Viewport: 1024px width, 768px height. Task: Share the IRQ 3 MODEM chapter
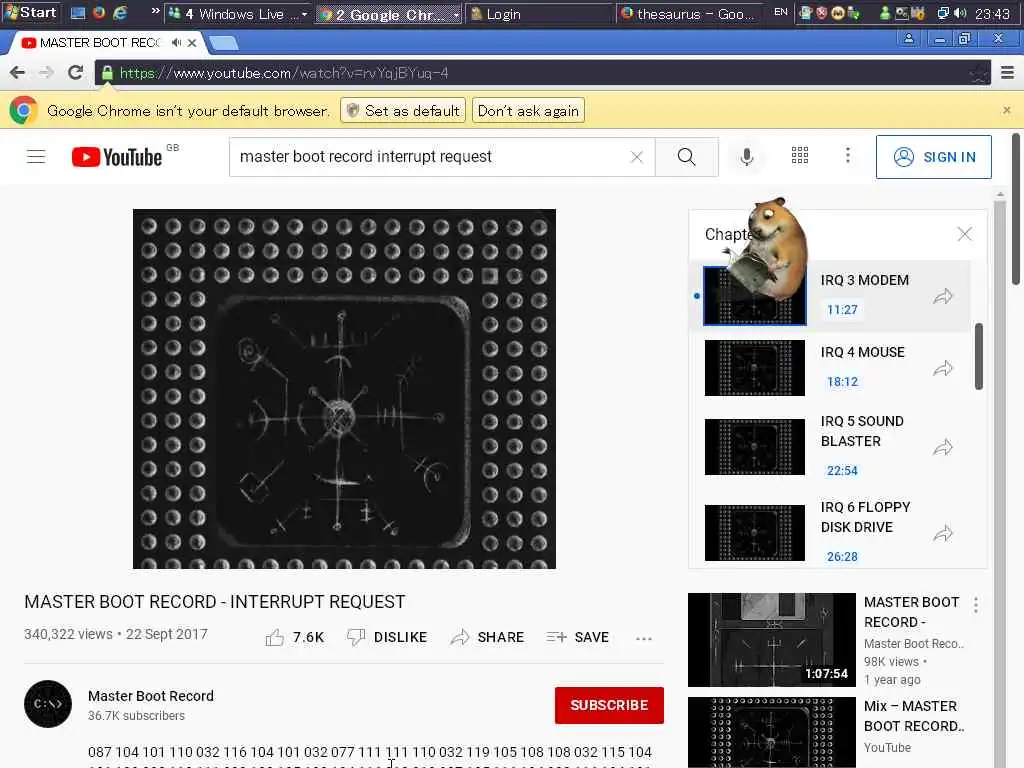[943, 296]
